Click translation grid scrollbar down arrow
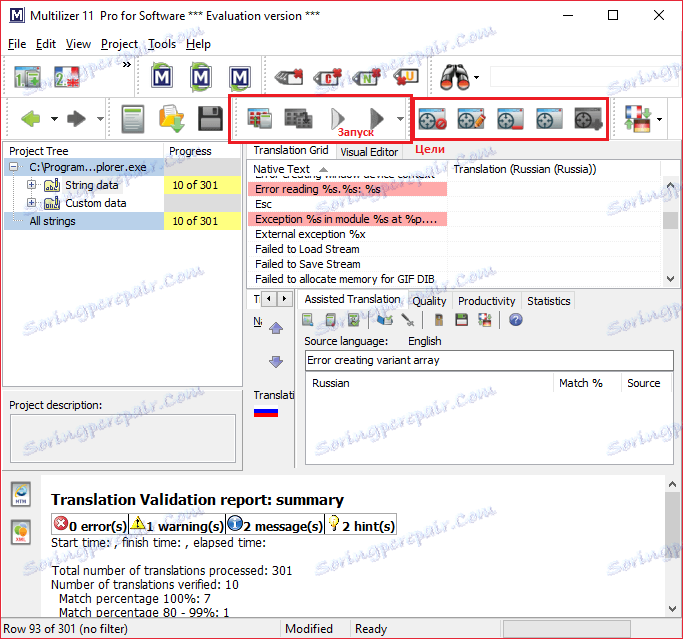 point(670,279)
